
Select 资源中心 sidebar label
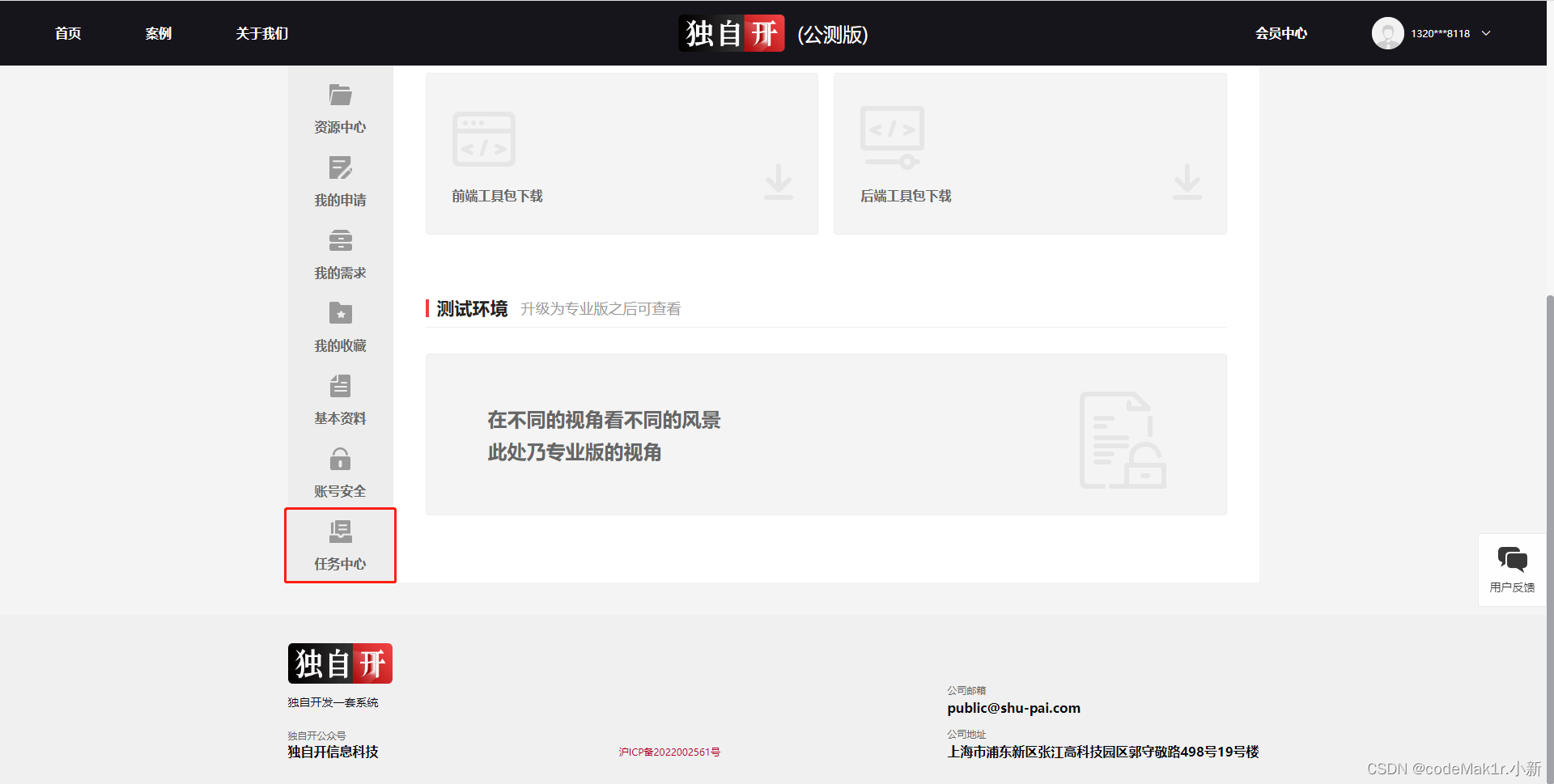pyautogui.click(x=340, y=127)
